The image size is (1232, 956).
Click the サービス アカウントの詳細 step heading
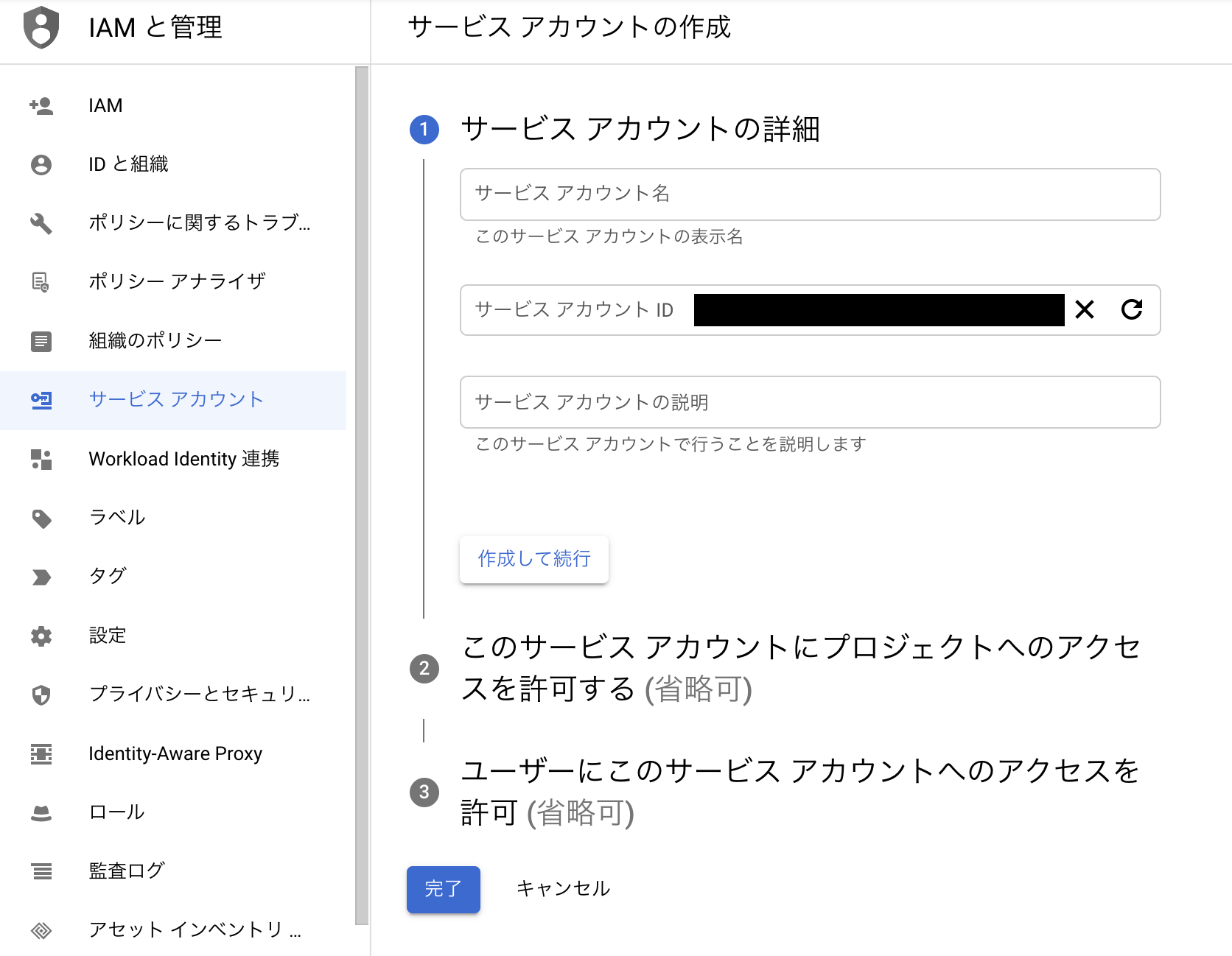click(x=640, y=129)
